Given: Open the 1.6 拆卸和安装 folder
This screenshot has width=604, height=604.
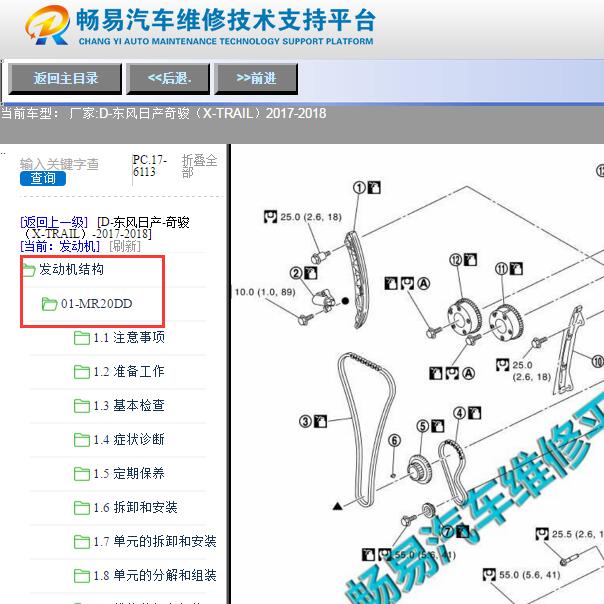Looking at the screenshot, I should coord(135,507).
